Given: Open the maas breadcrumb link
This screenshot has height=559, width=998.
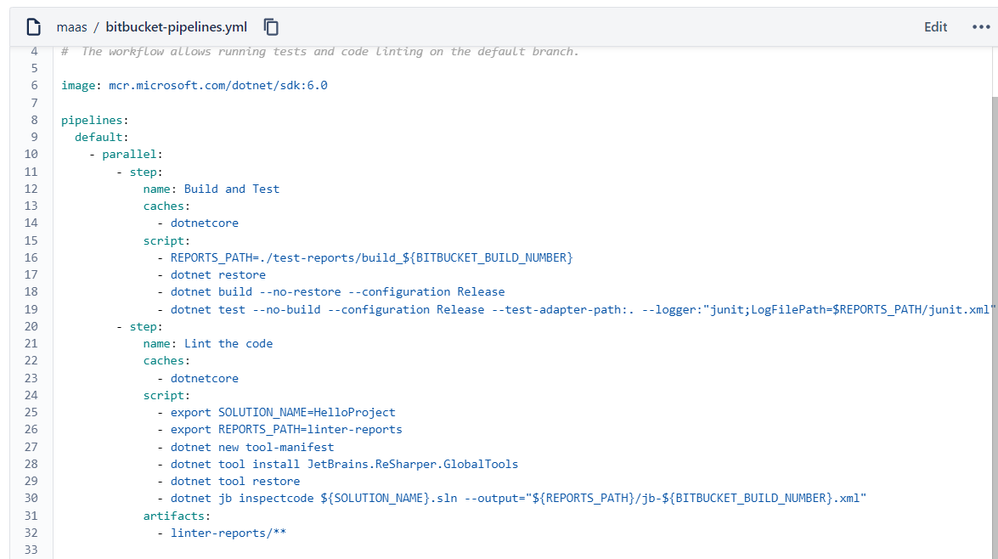Looking at the screenshot, I should click(71, 27).
